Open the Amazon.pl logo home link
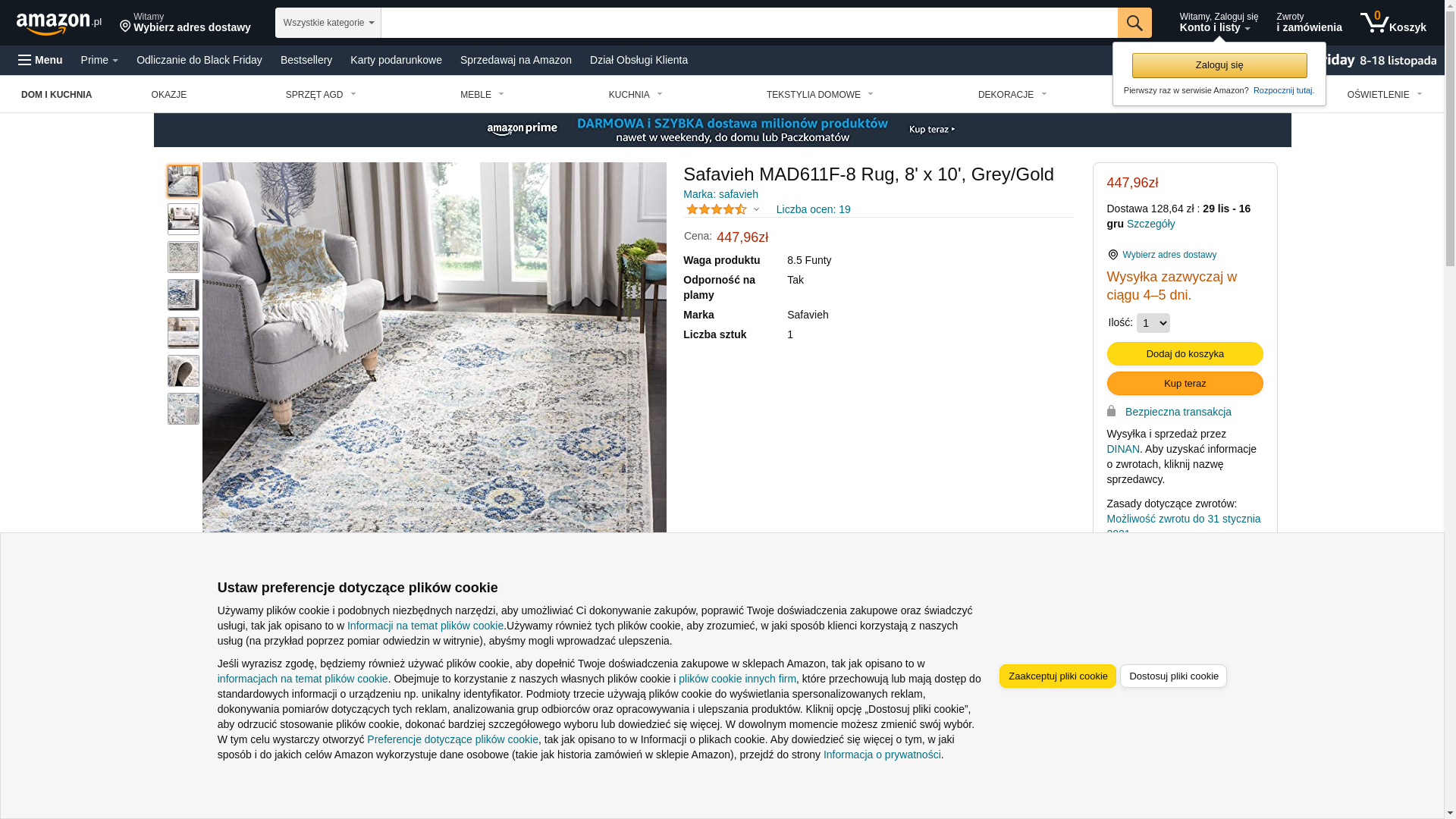The height and width of the screenshot is (819, 1456). [59, 24]
